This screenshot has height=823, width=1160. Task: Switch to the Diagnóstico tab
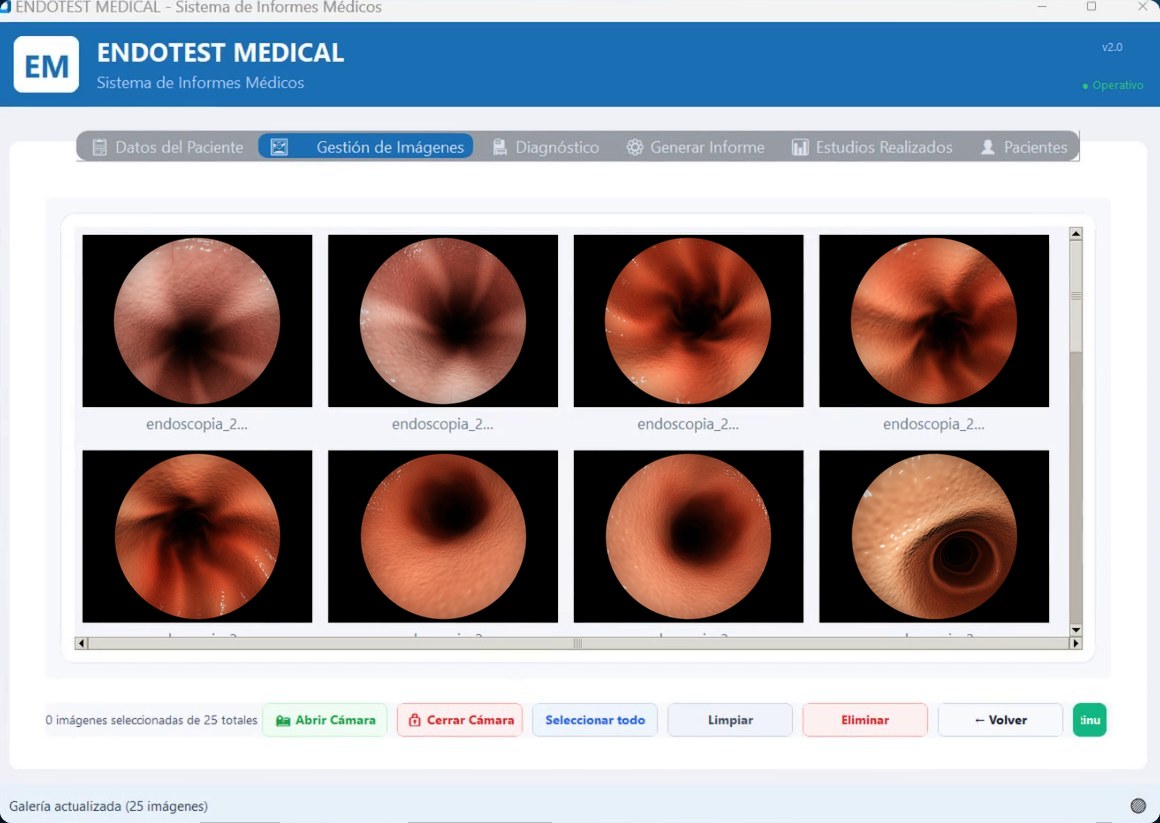546,147
